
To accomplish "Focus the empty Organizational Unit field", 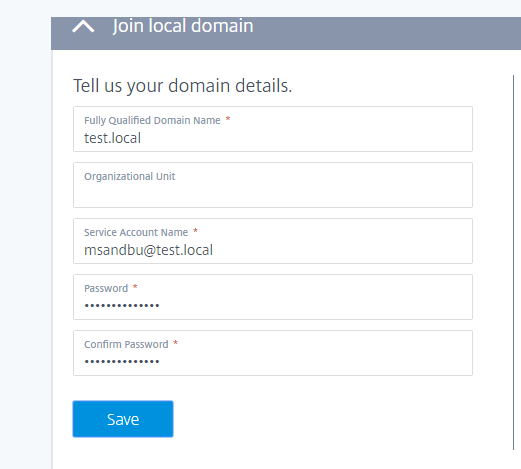I will pos(273,185).
